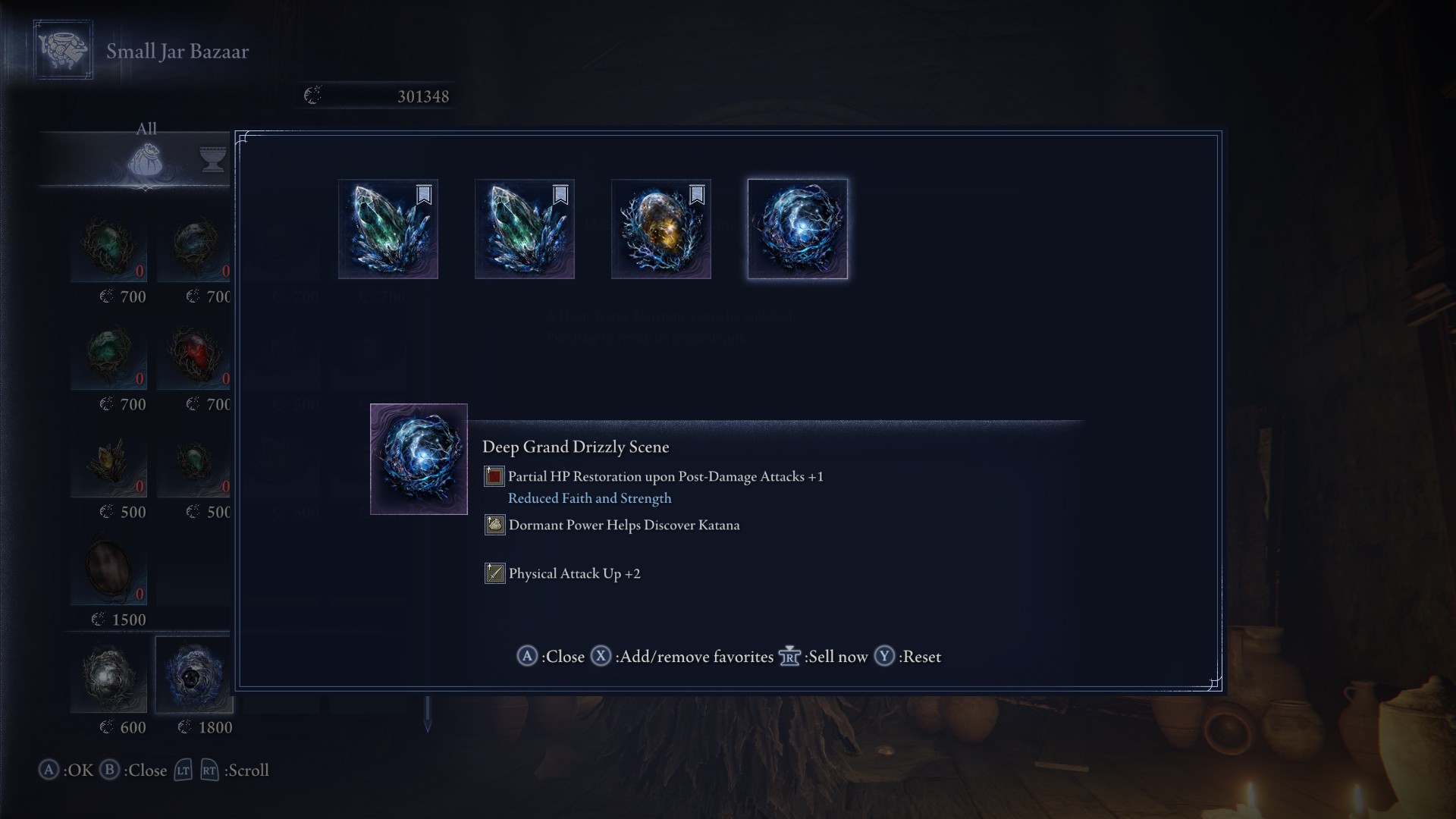Switch to the chalice category tab
Screen dimensions: 1456x819
pos(212,159)
